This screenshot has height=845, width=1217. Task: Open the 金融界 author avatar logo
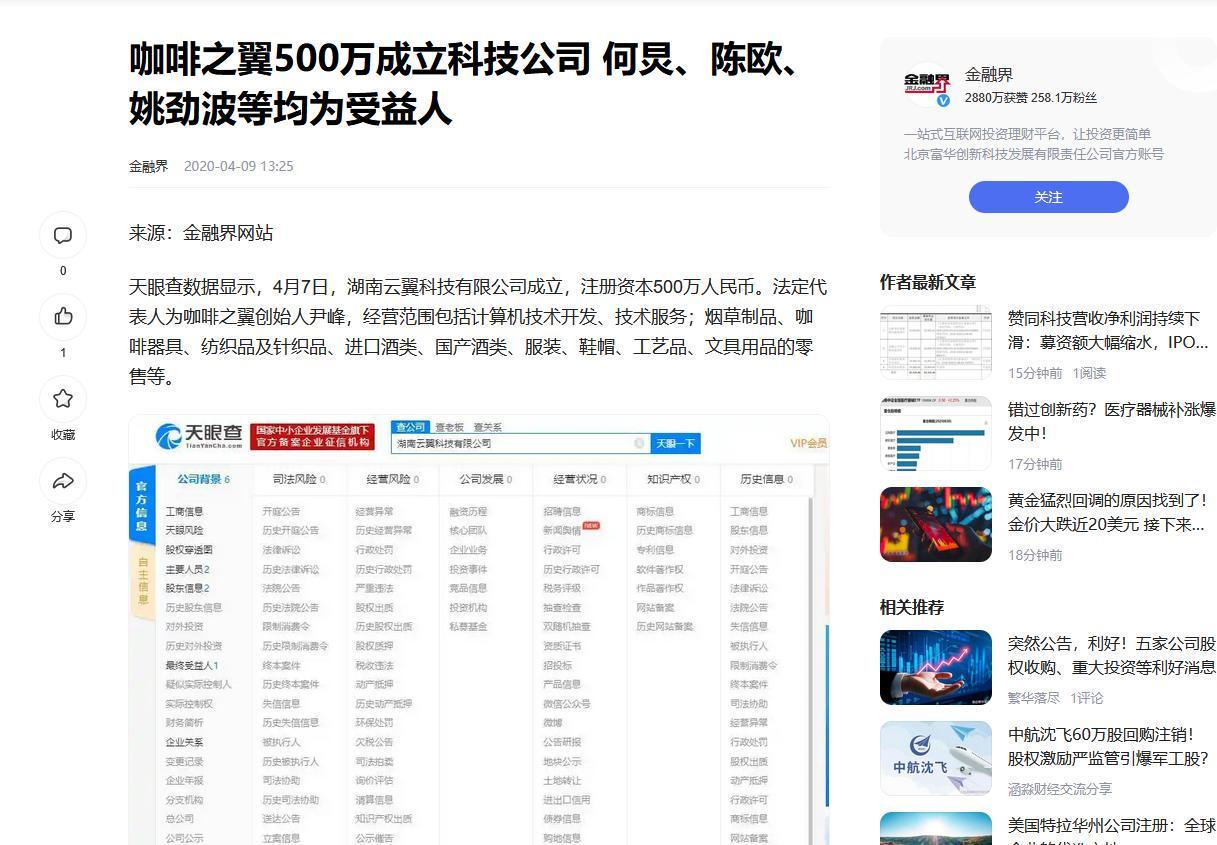pyautogui.click(x=927, y=84)
